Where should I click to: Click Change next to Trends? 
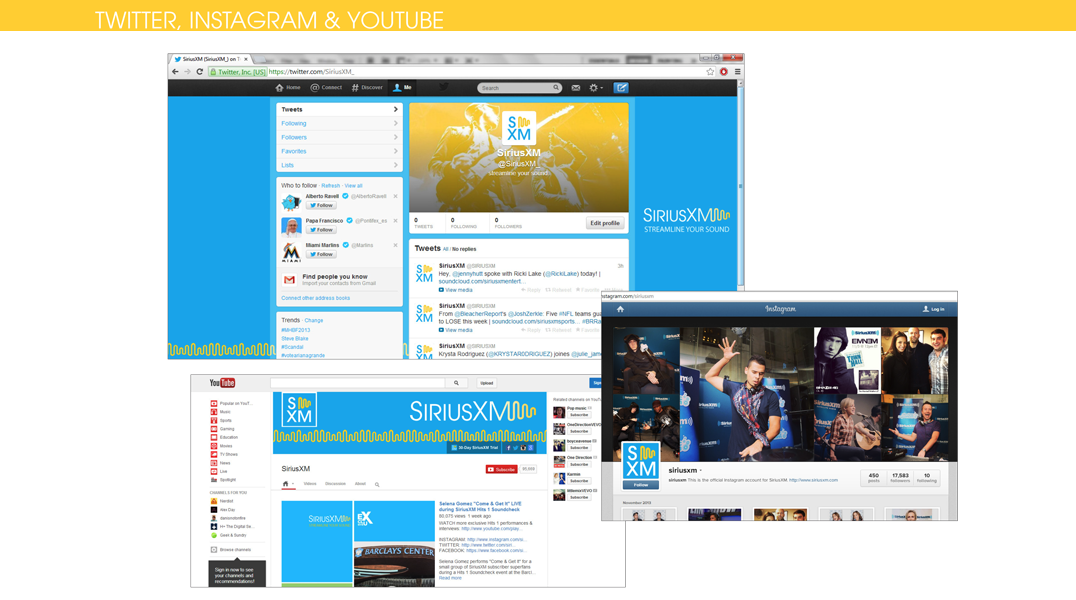point(314,321)
